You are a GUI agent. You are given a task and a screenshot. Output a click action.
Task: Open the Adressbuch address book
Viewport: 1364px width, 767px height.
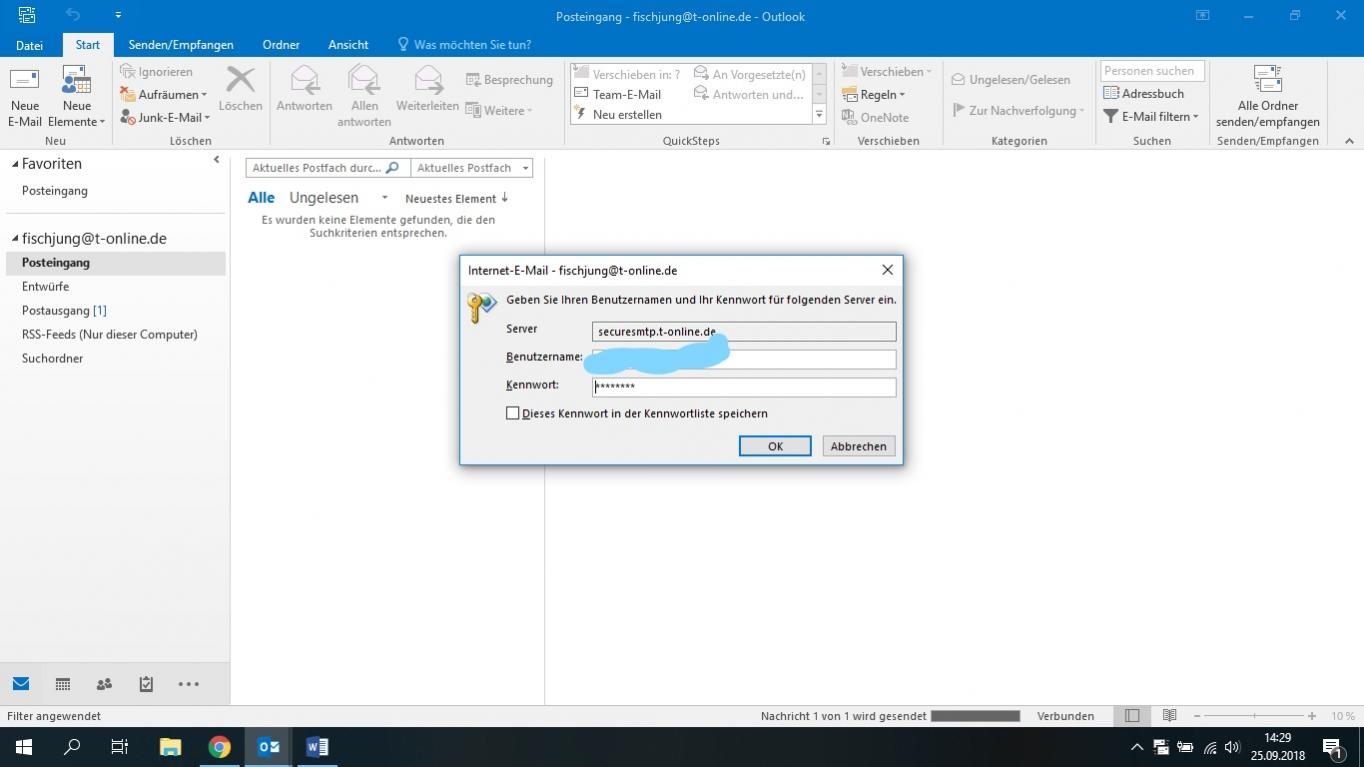1144,93
